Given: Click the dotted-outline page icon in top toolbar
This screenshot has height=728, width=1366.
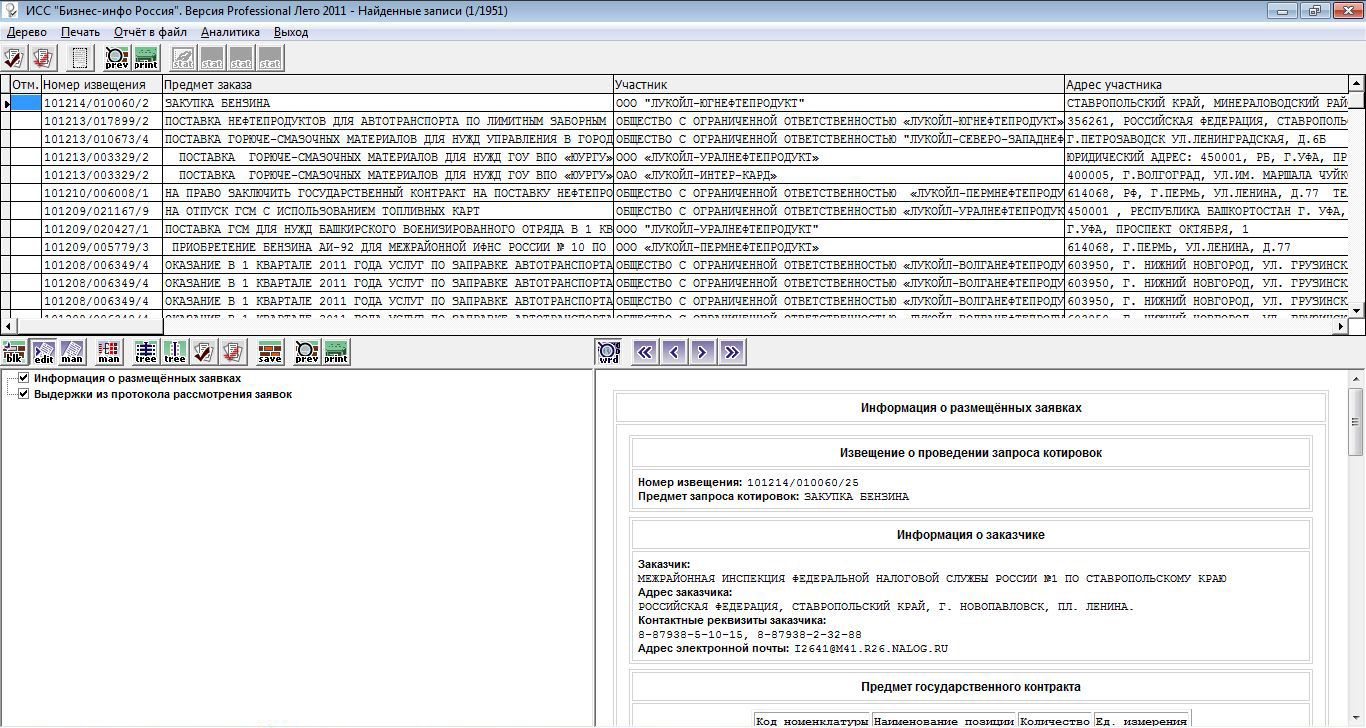Looking at the screenshot, I should [80, 58].
